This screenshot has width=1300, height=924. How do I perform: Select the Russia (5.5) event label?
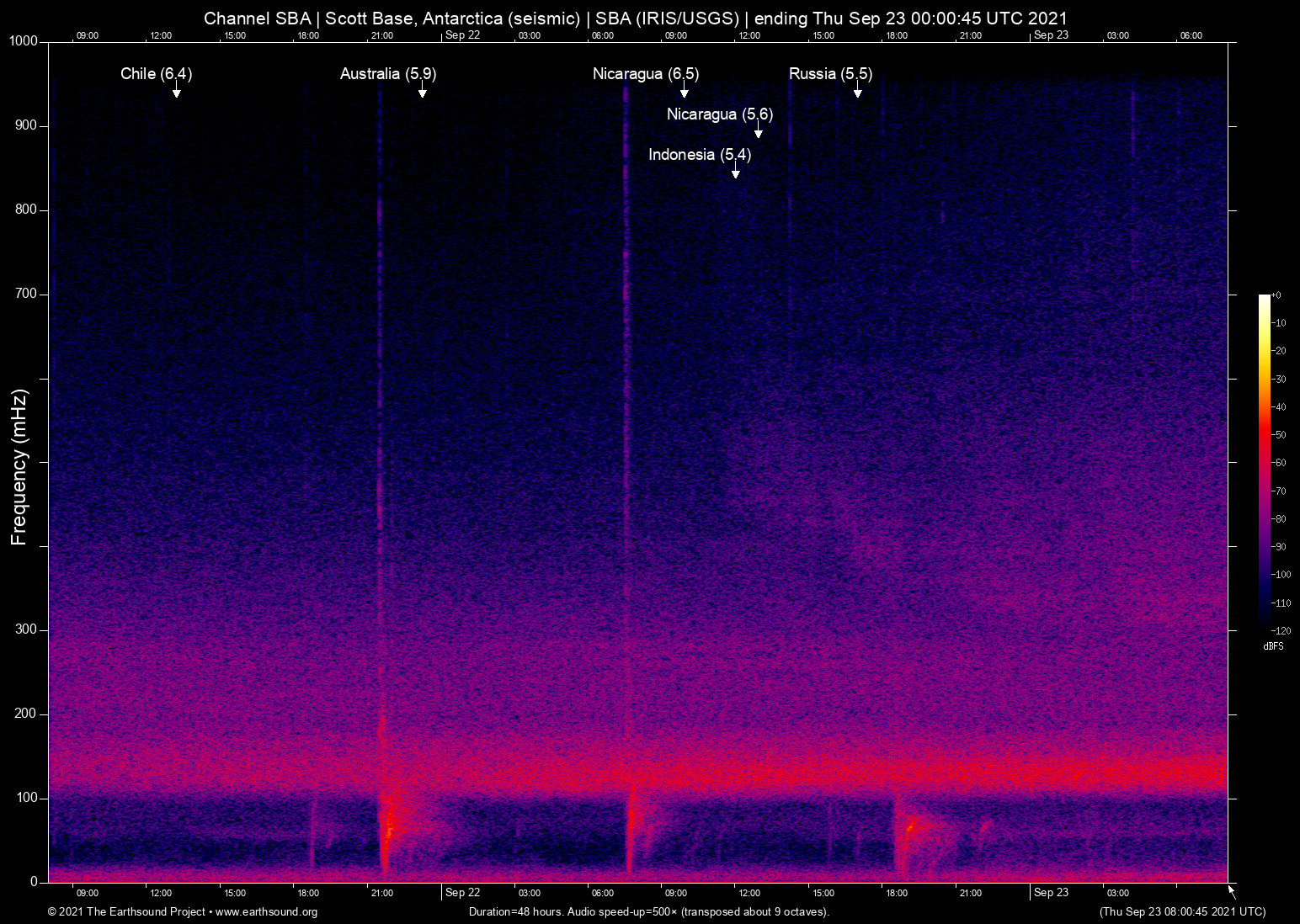click(829, 74)
